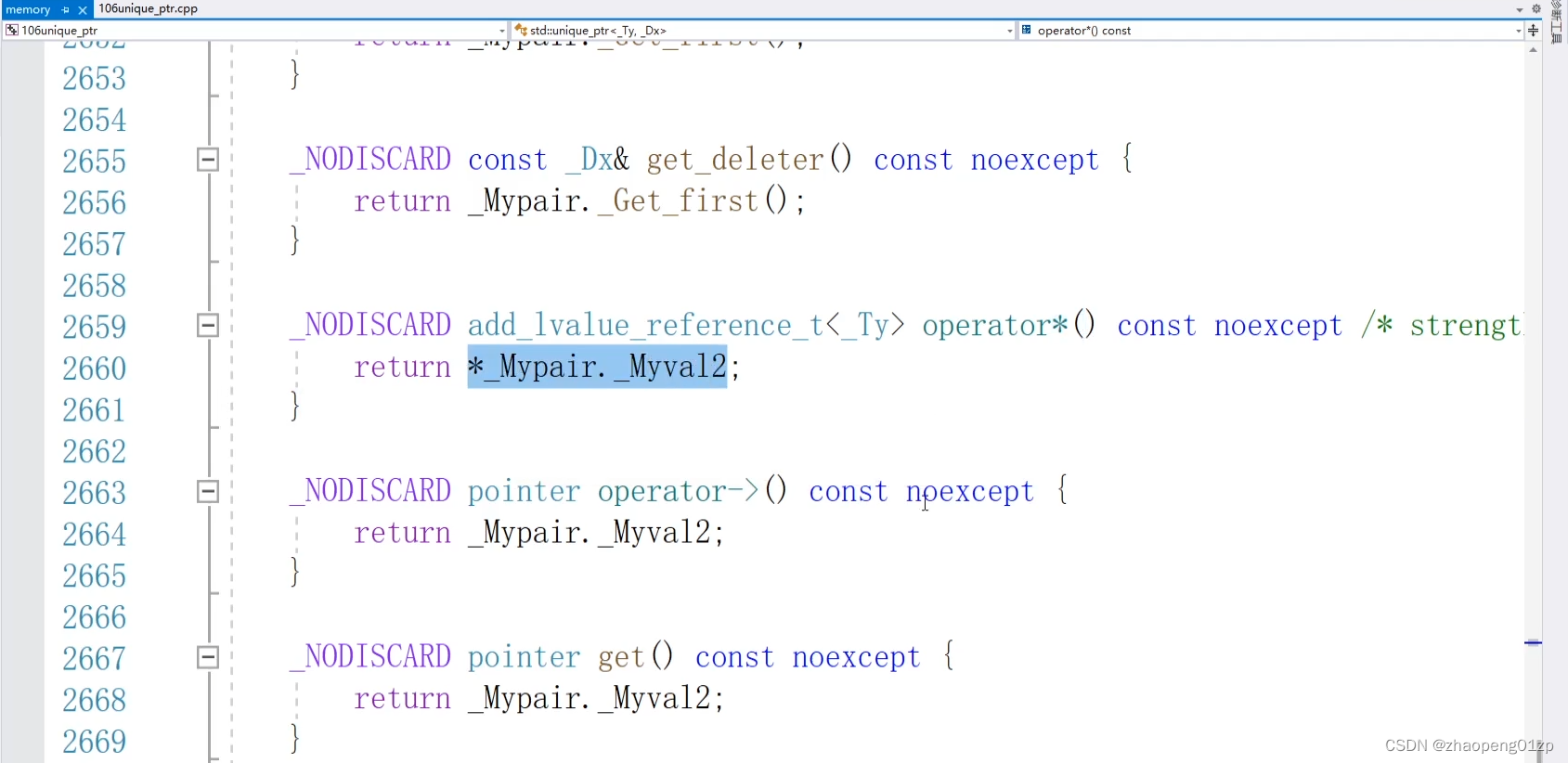Click noexcept on the operator-> line
Viewport: 1568px width, 763px height.
pos(970,491)
